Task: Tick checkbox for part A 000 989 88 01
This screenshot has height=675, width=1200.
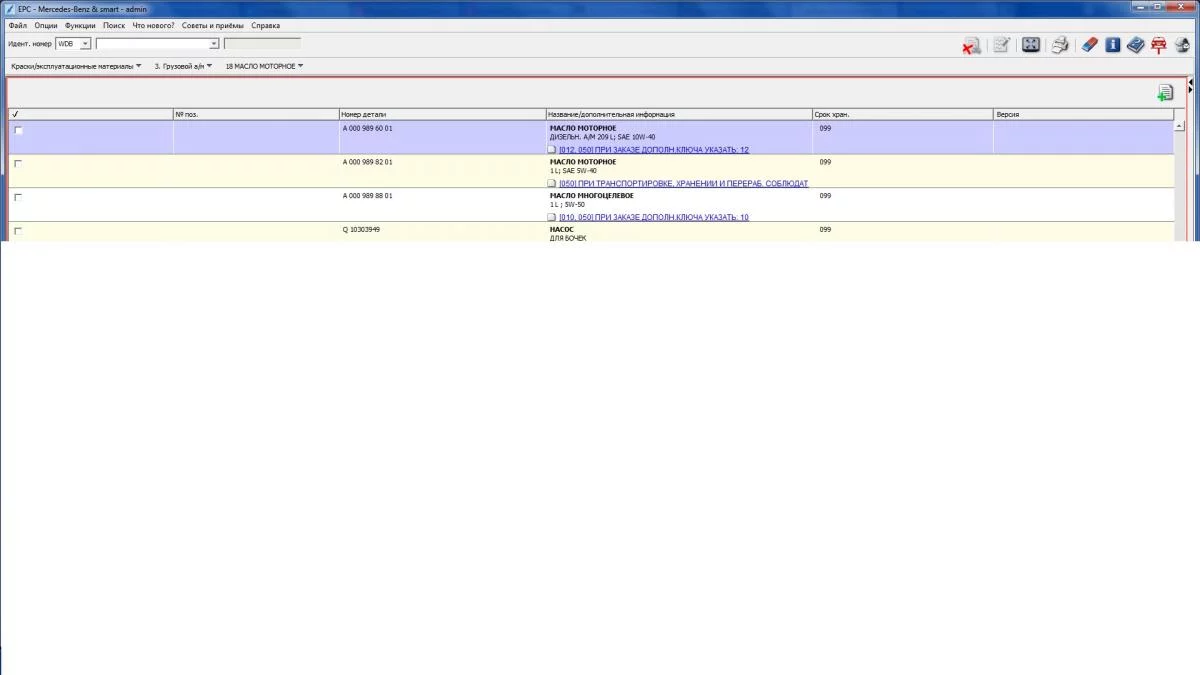Action: (18, 198)
